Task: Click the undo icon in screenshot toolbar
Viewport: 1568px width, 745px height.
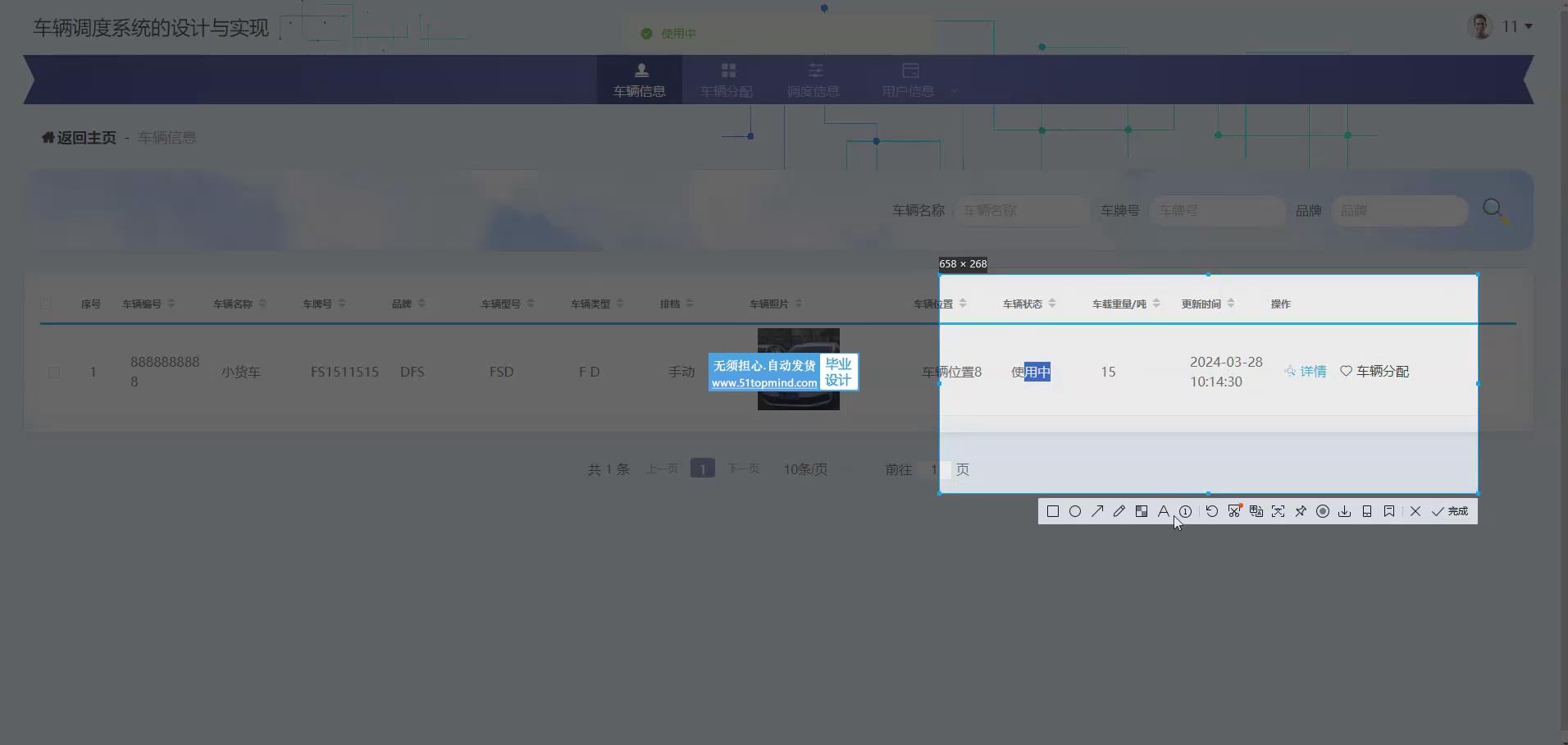Action: click(x=1212, y=511)
